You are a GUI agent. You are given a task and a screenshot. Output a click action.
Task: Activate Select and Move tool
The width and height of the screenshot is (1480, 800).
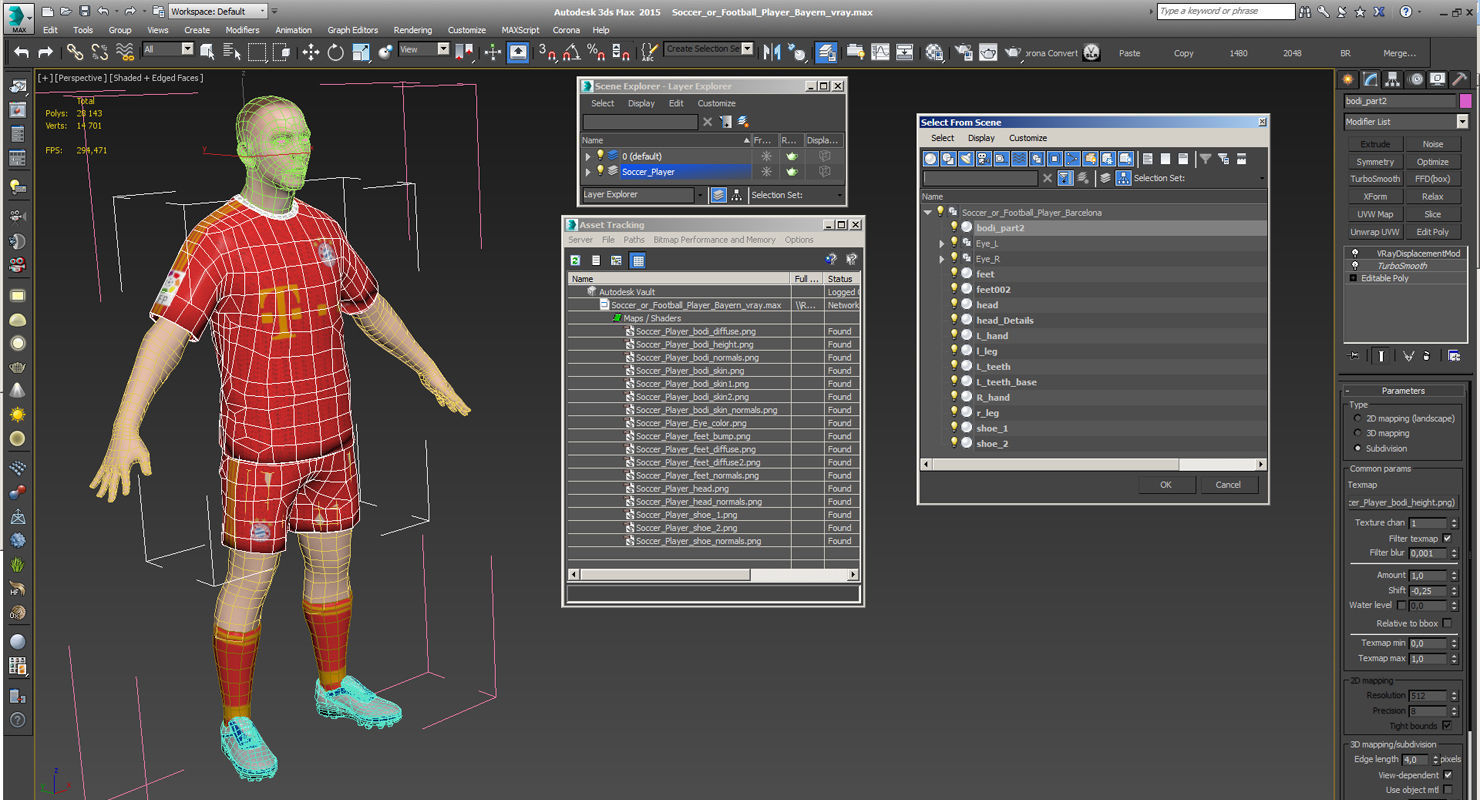pyautogui.click(x=310, y=52)
